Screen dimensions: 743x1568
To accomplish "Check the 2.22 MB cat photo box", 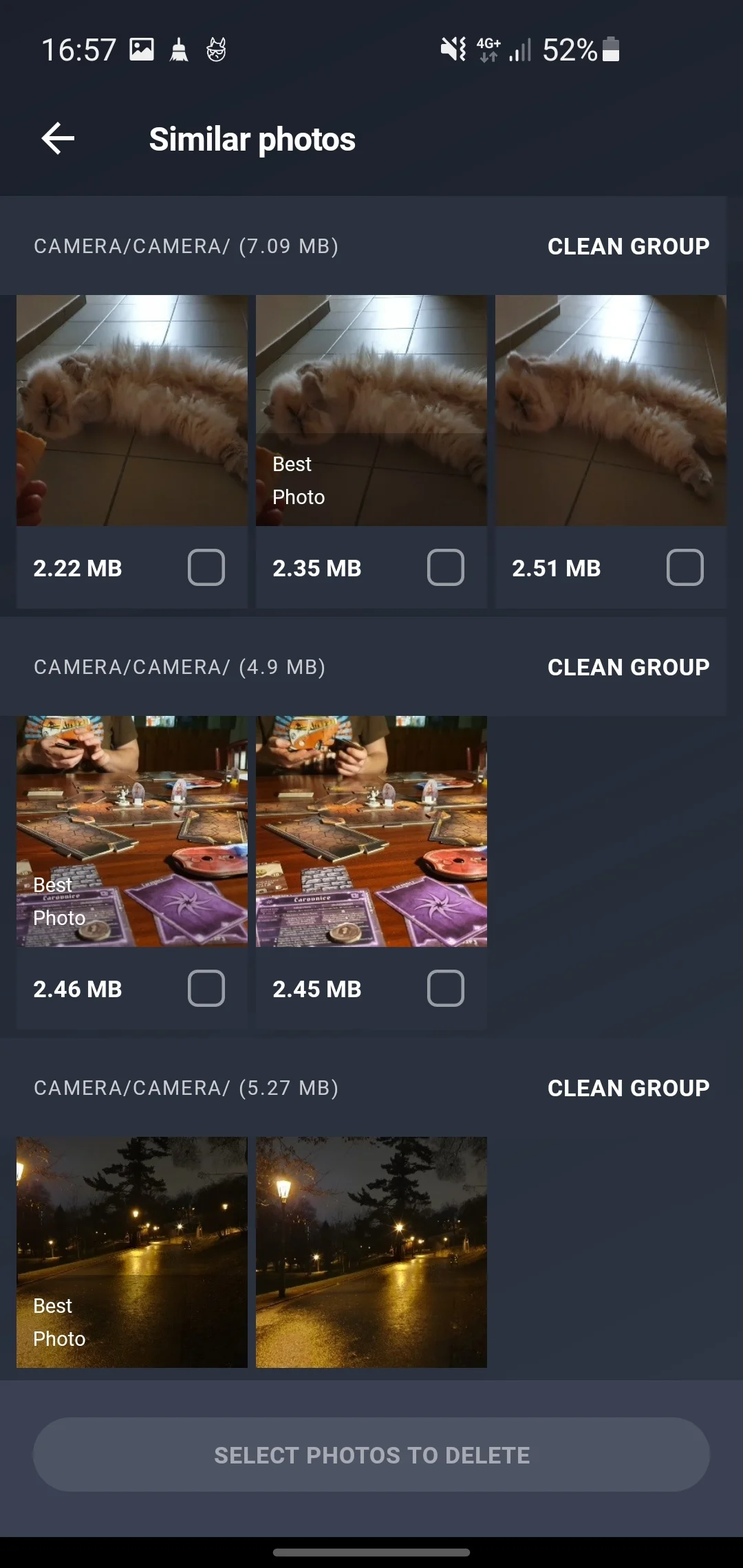I will tap(206, 567).
